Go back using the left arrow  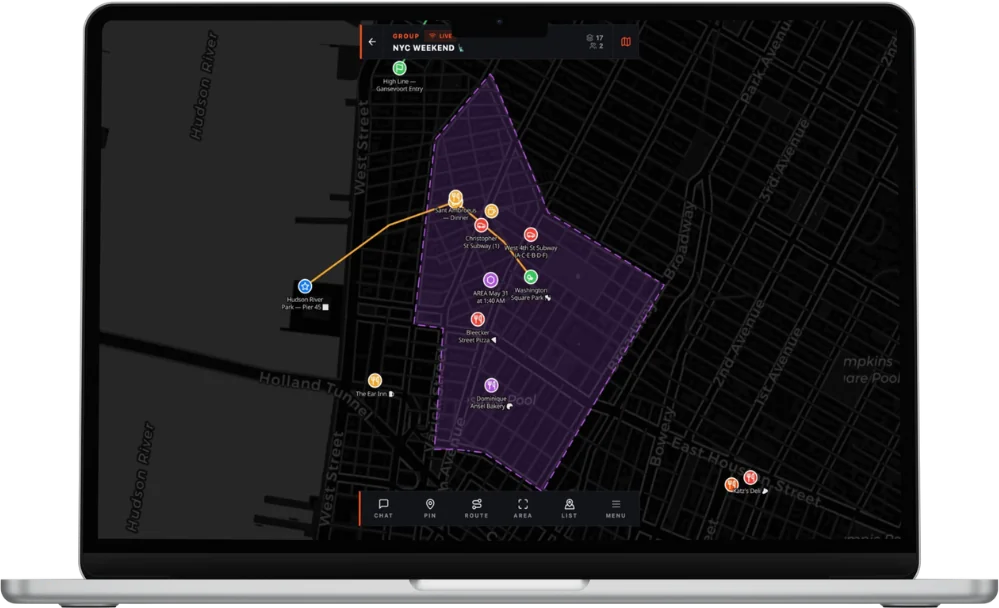tap(372, 42)
